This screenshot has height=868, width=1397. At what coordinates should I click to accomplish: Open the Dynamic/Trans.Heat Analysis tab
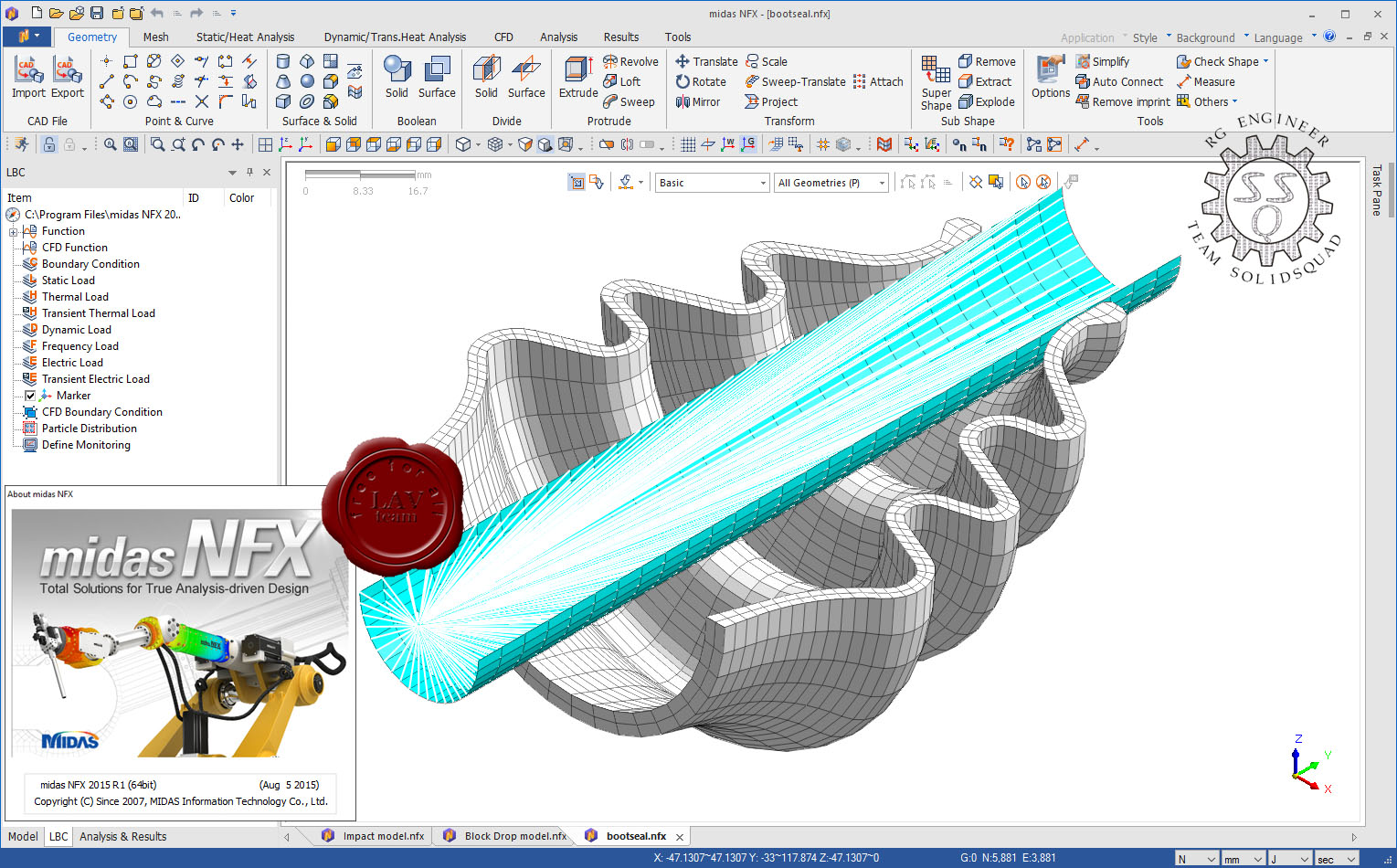click(x=395, y=37)
